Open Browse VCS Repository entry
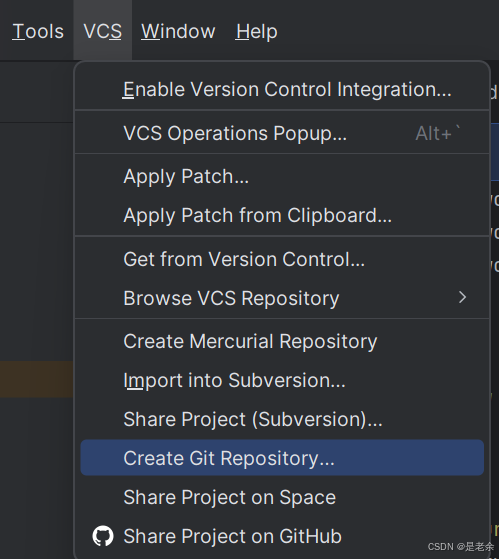Viewport: 499px width, 559px height. [282, 298]
